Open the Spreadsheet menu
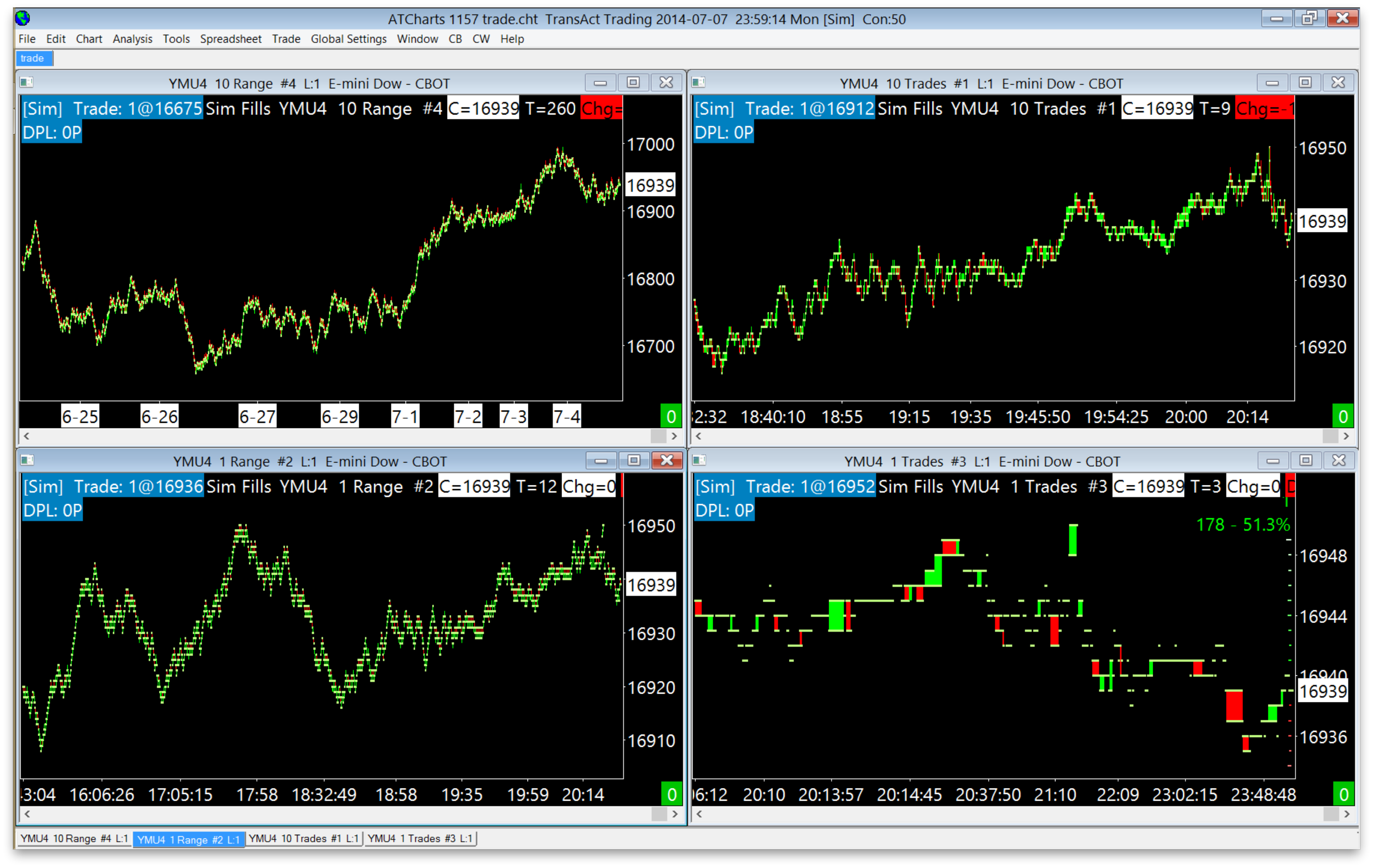The image size is (1373, 868). point(231,39)
